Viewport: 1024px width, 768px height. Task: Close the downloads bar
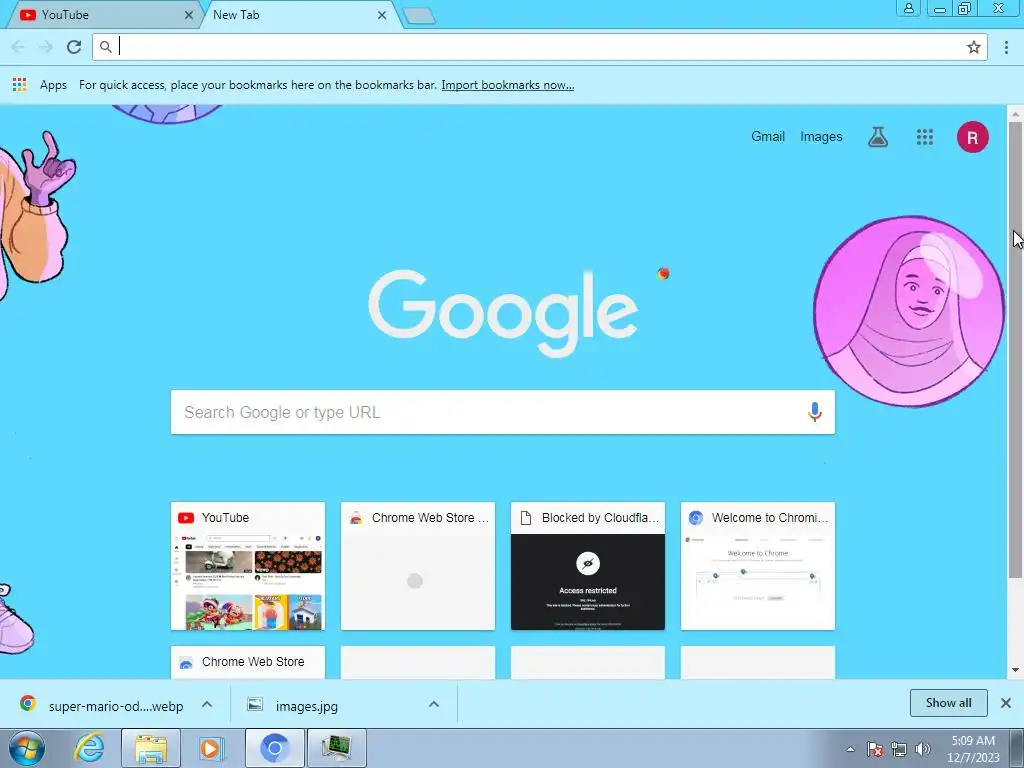(1006, 703)
